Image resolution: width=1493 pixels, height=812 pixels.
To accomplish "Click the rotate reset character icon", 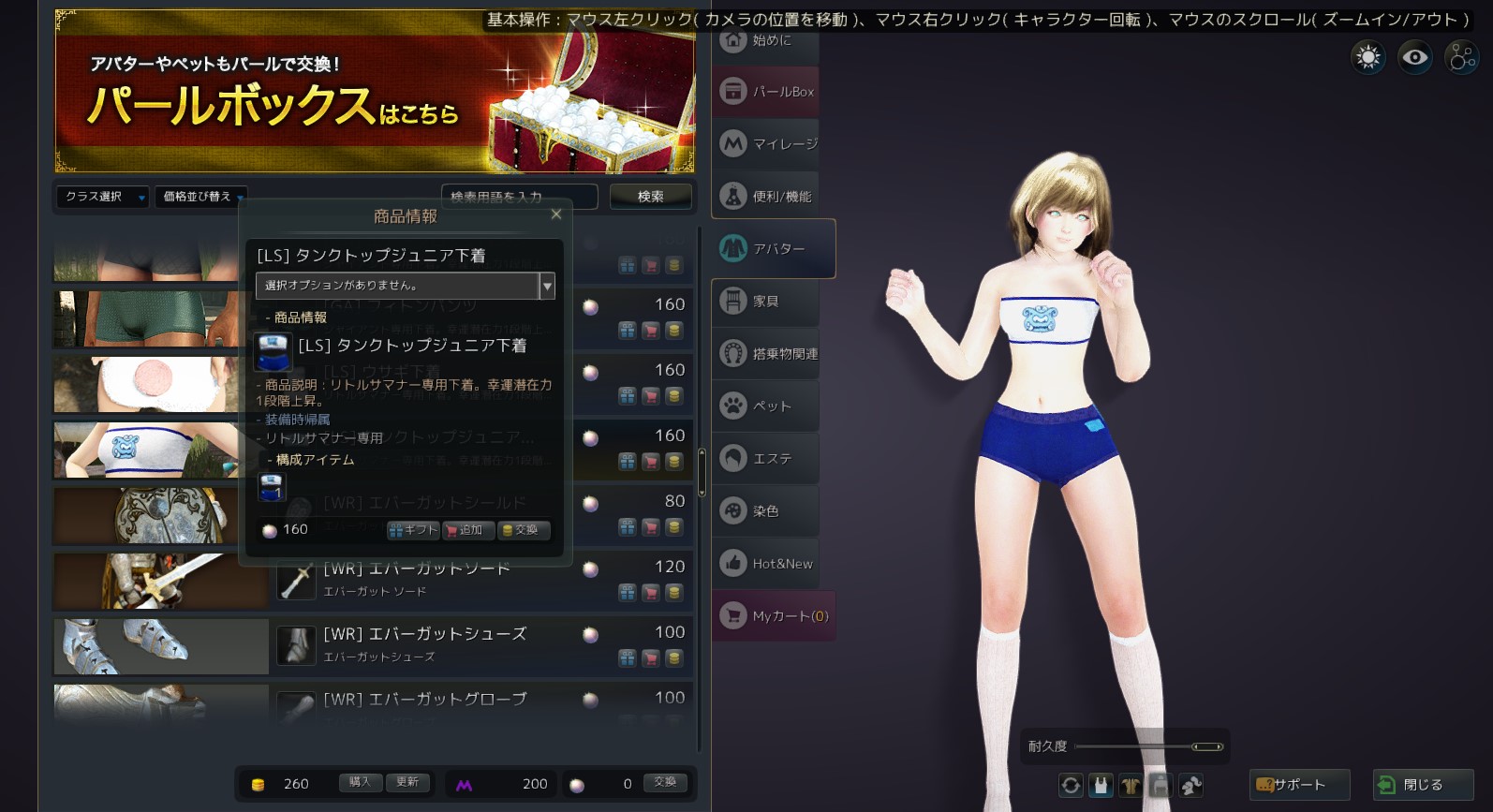I will 1071,786.
